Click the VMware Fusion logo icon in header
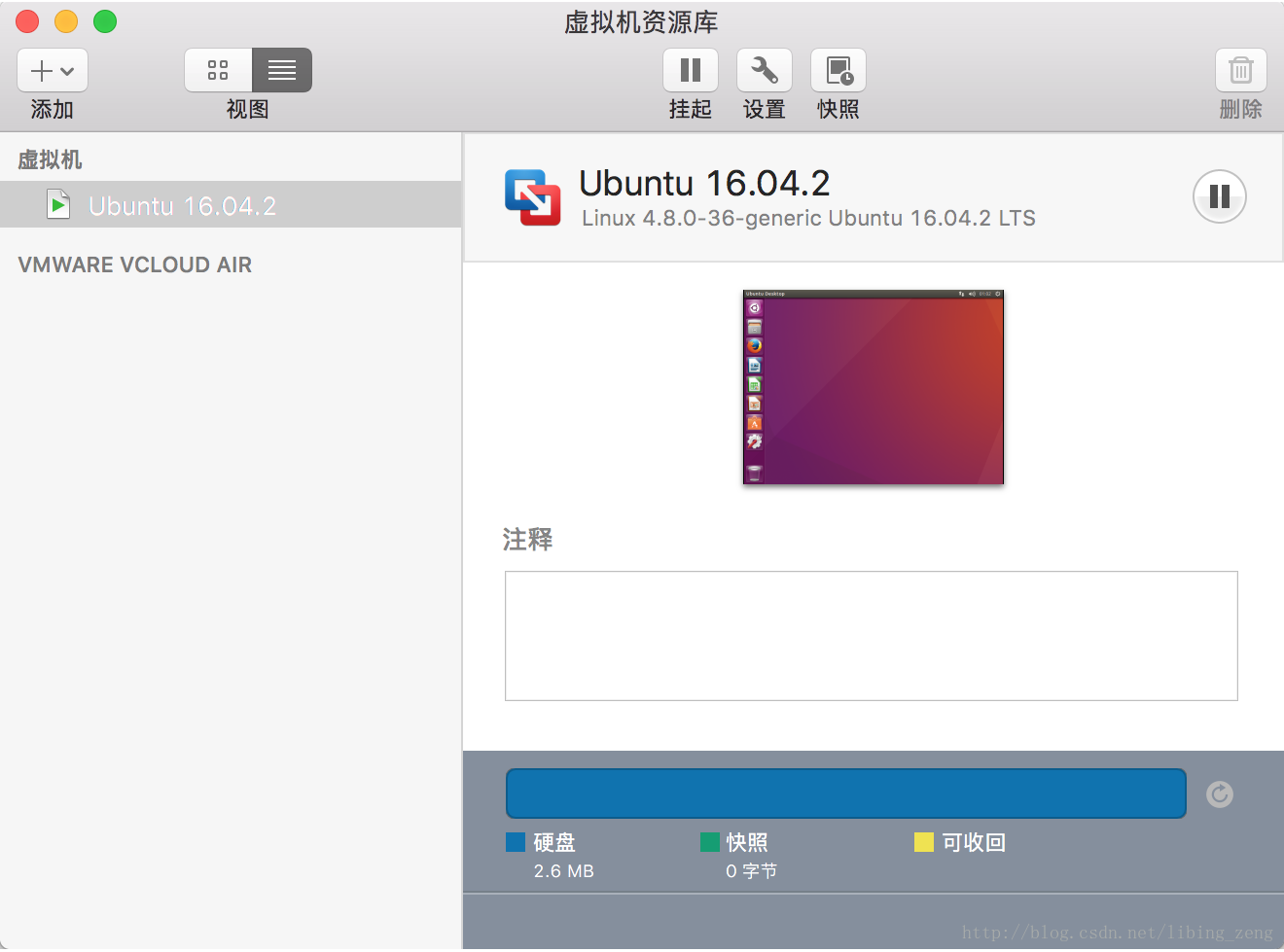Viewport: 1284px width, 952px height. (533, 197)
